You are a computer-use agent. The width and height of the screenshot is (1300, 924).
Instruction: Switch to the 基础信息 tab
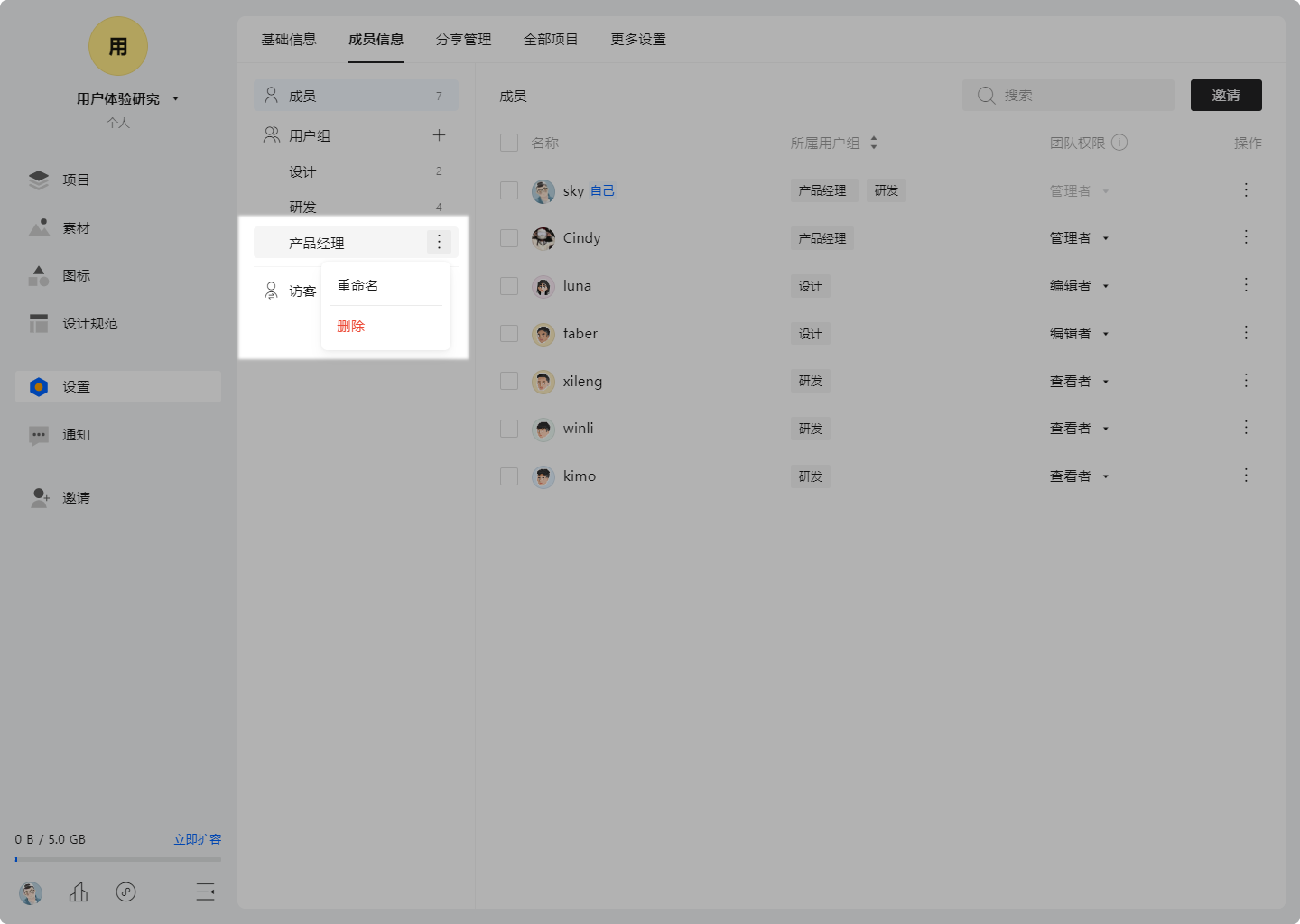[x=289, y=40]
